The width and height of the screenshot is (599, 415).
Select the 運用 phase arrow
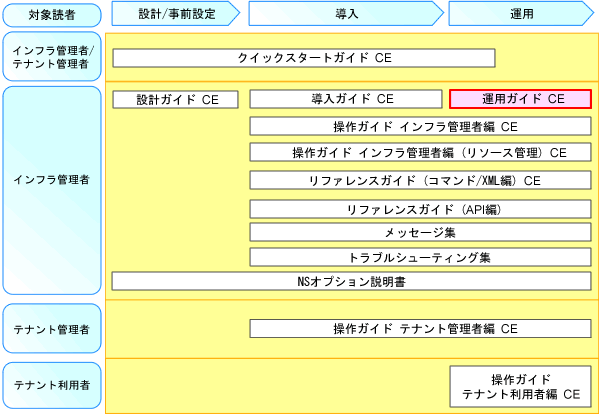(521, 13)
